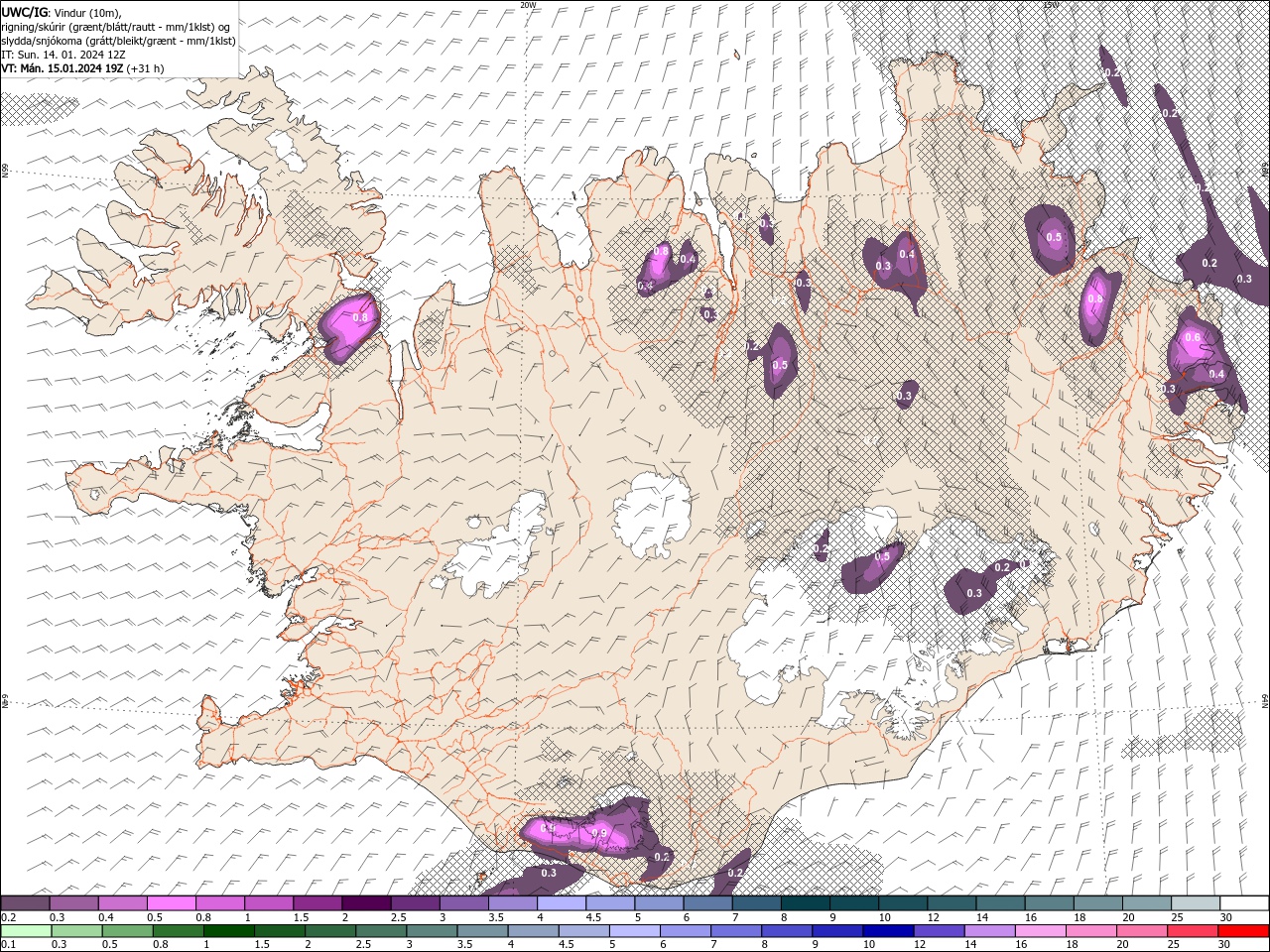Pick upper legend swatch between 0.5 and 0.8

(171, 903)
